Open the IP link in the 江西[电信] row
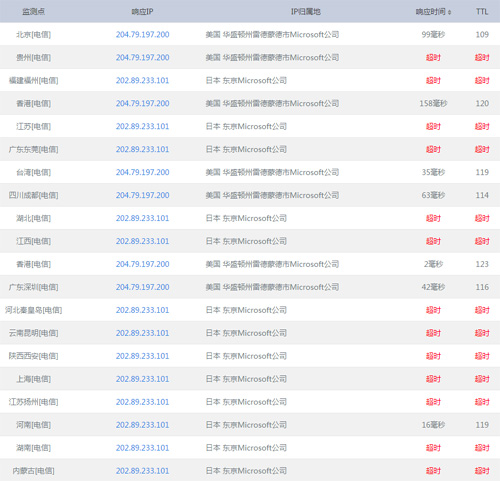 coord(143,241)
